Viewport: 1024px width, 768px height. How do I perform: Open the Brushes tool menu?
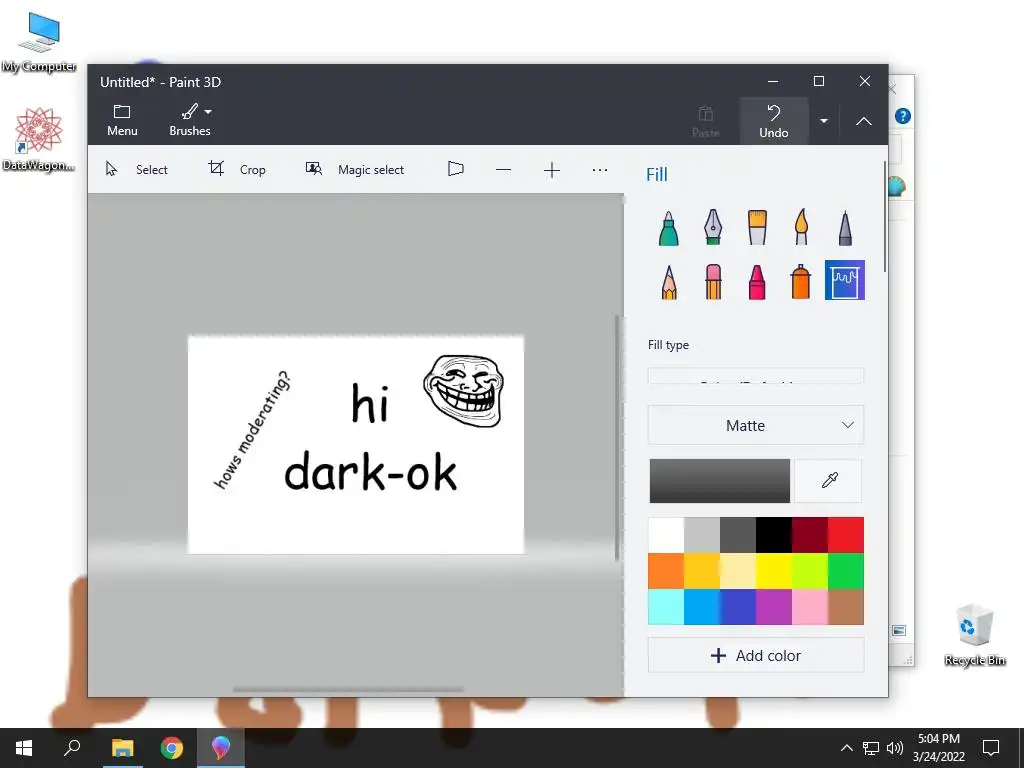[x=190, y=120]
